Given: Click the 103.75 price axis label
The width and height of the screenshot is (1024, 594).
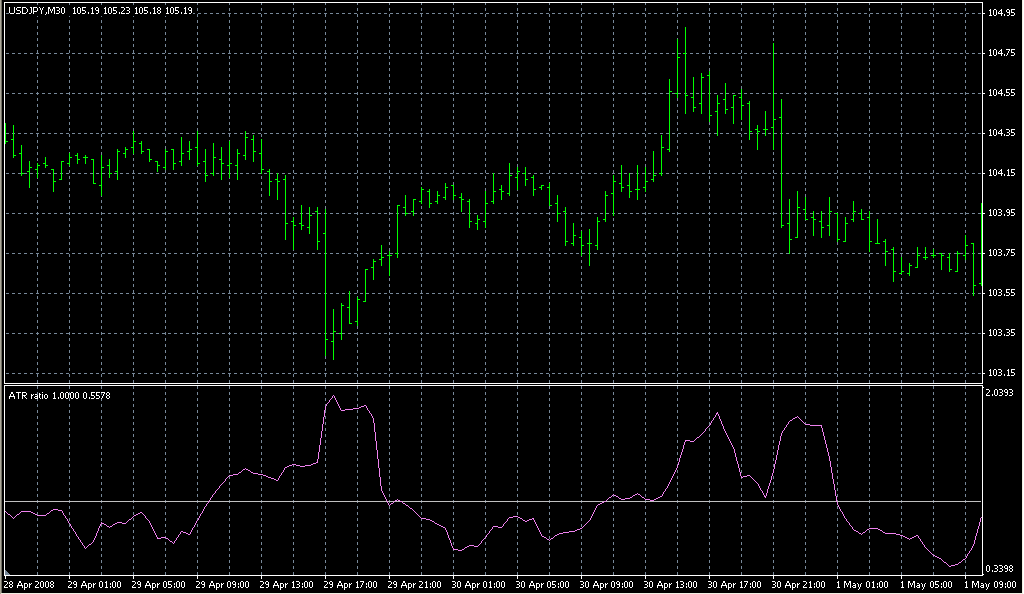Looking at the screenshot, I should (x=1003, y=253).
